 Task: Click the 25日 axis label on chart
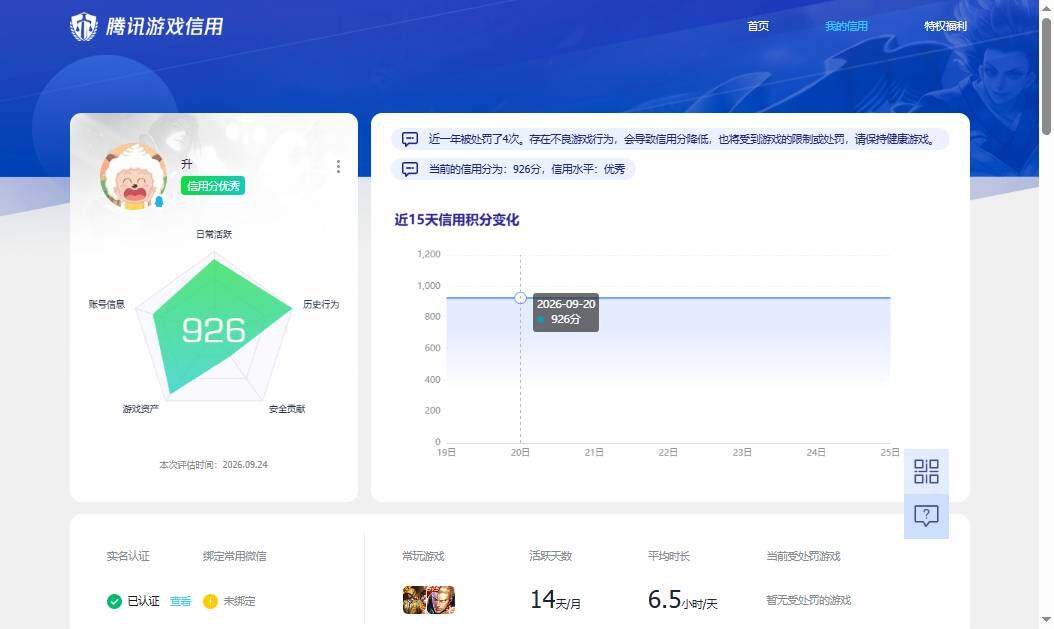coord(889,452)
